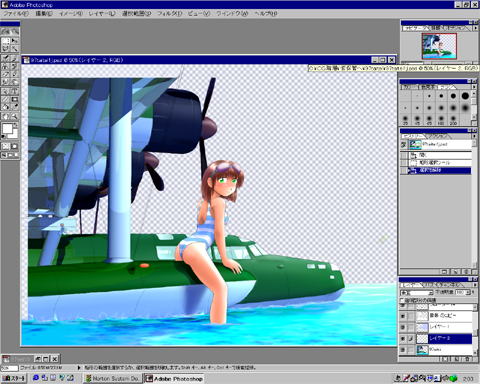
Task: Select the Zoom tool
Action: click(x=15, y=116)
